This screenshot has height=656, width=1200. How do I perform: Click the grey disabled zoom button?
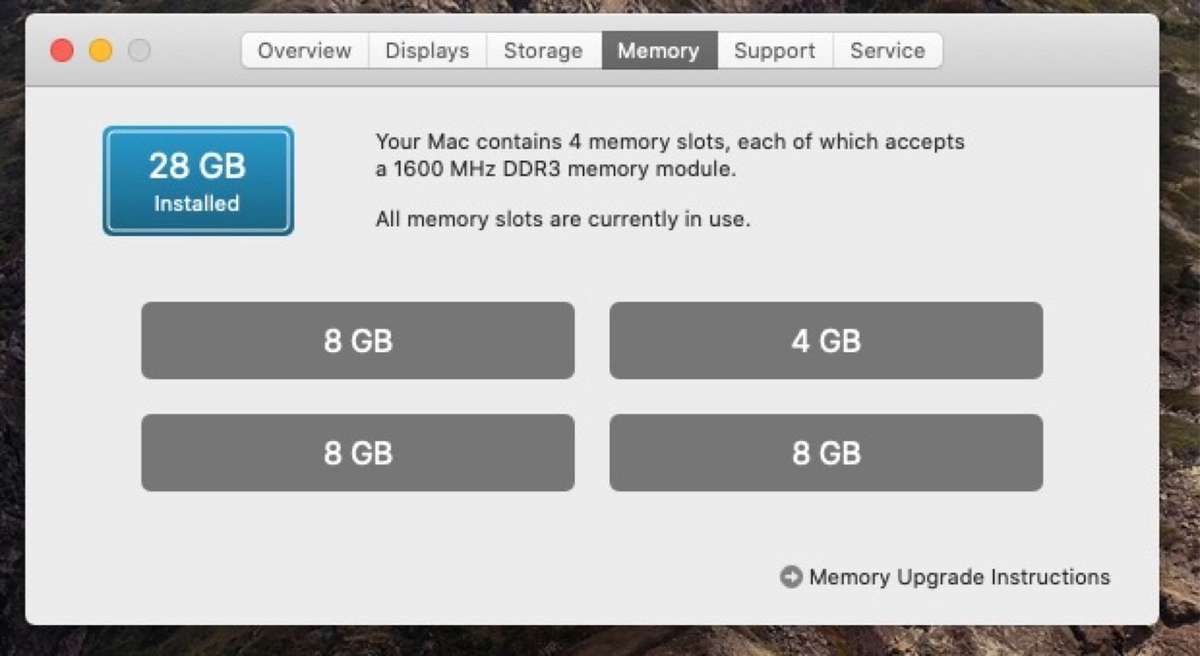139,50
